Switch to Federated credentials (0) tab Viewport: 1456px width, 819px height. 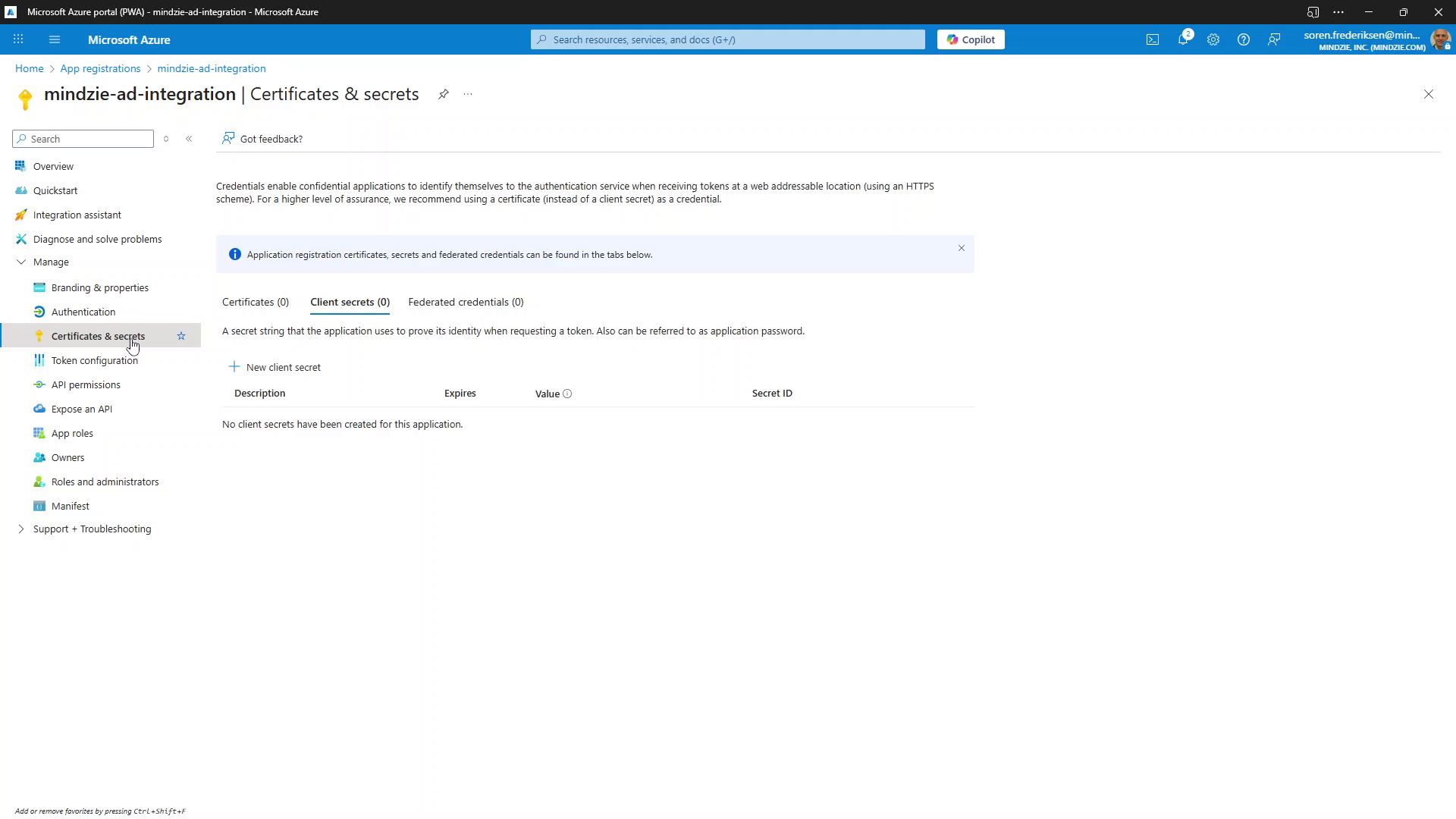pos(466,302)
